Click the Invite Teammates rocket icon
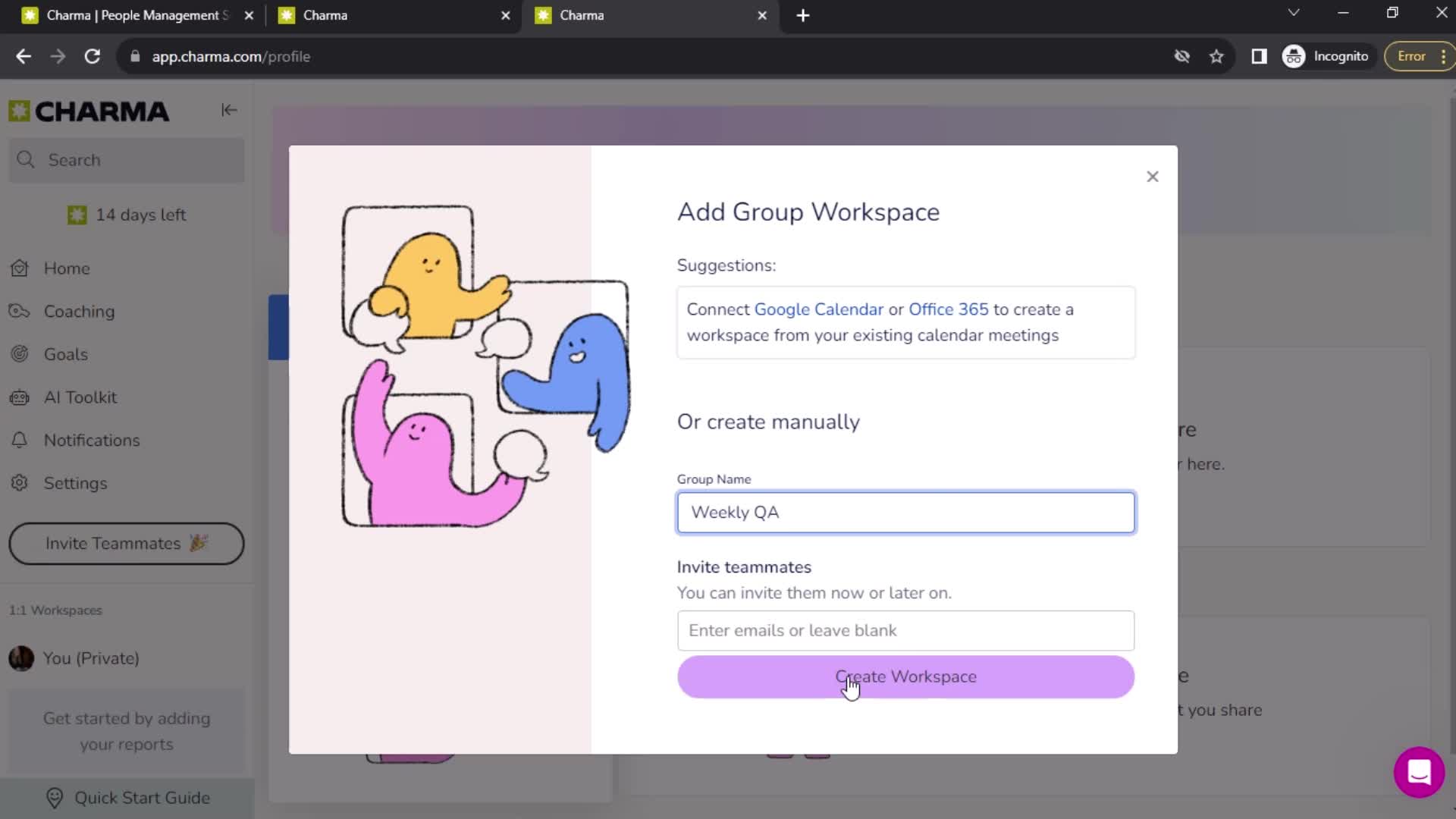This screenshot has width=1456, height=819. (197, 544)
